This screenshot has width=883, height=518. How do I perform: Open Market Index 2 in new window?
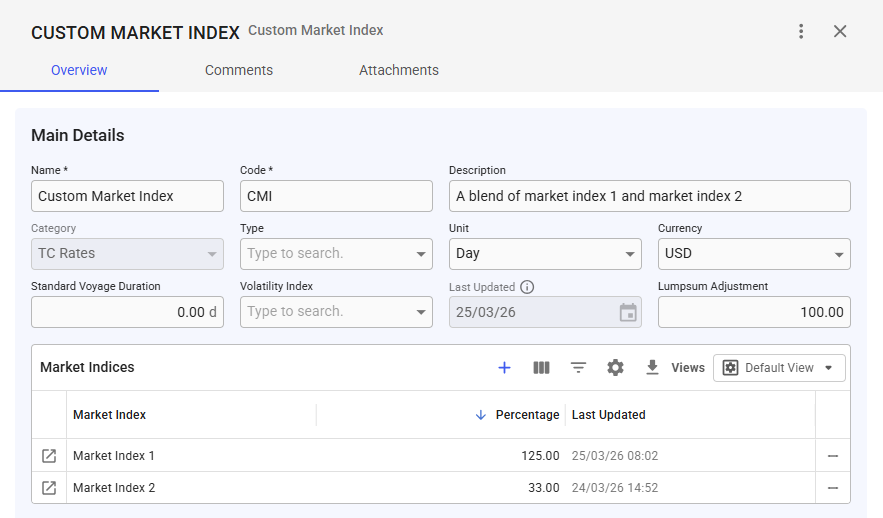(x=49, y=488)
